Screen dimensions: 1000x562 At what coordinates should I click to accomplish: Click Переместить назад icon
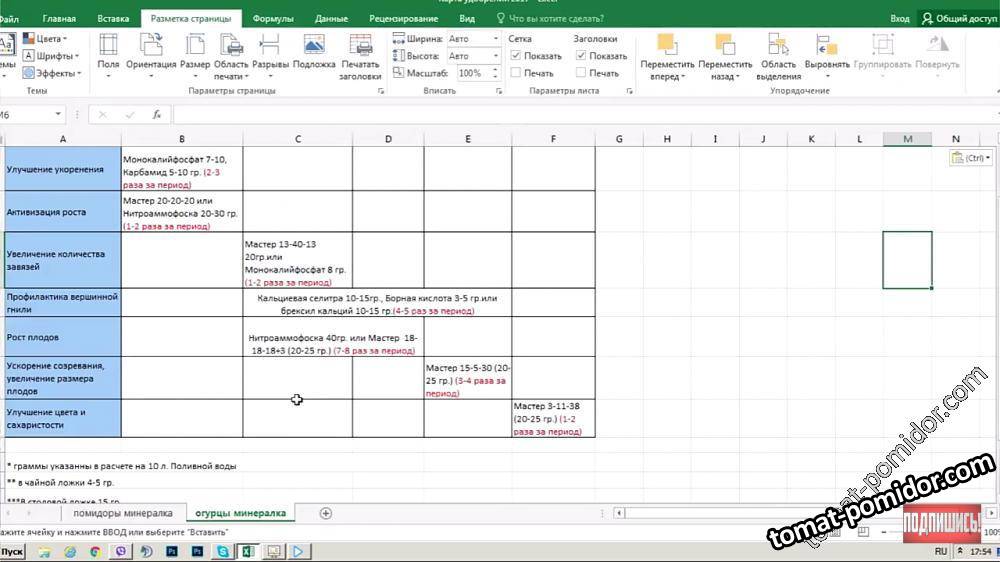[725, 56]
